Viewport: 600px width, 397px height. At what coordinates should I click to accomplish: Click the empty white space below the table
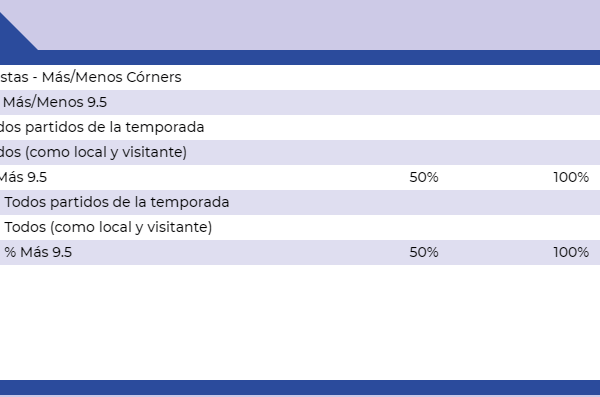[x=300, y=322]
